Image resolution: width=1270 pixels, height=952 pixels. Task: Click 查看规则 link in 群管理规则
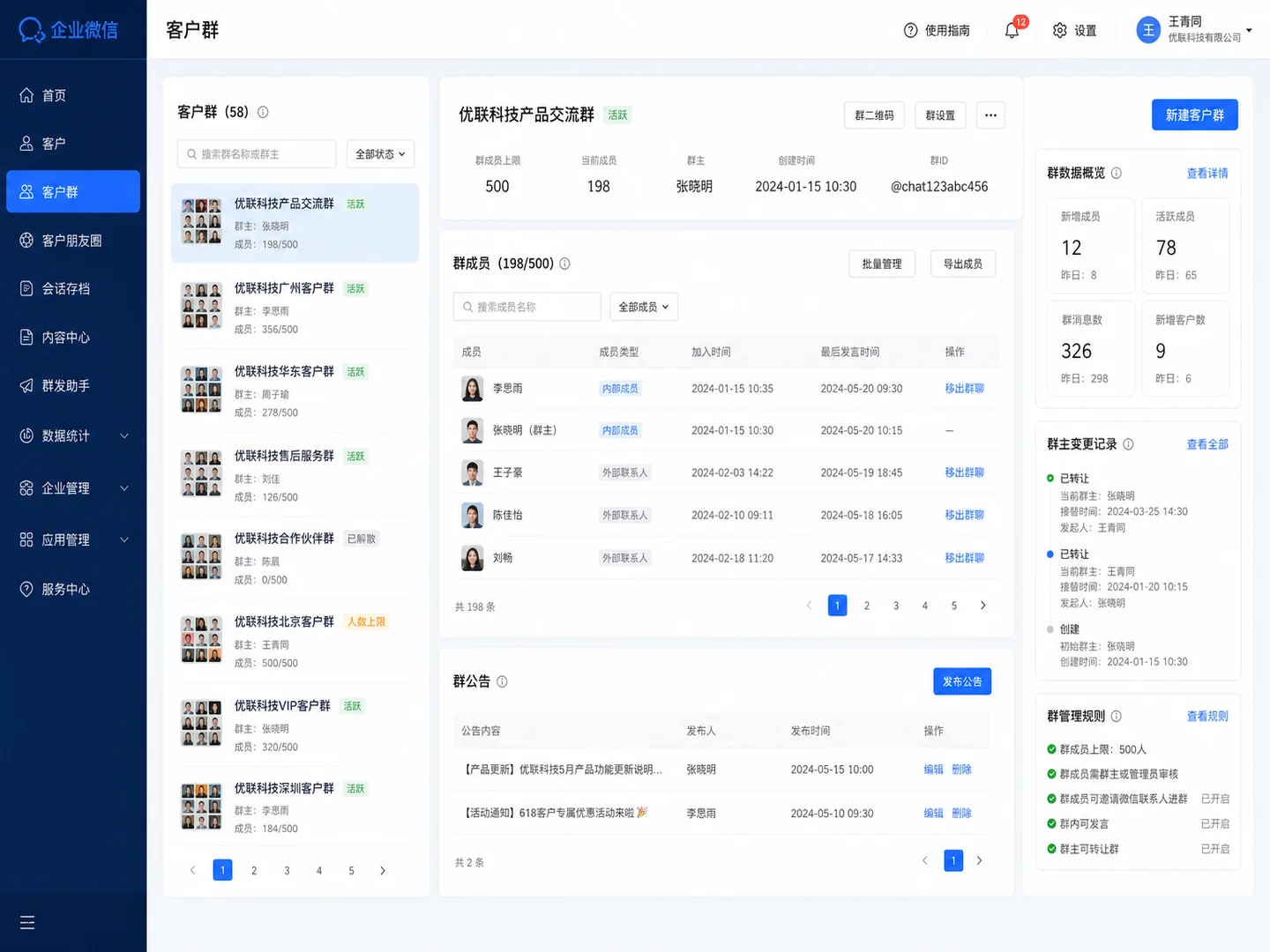(x=1207, y=717)
